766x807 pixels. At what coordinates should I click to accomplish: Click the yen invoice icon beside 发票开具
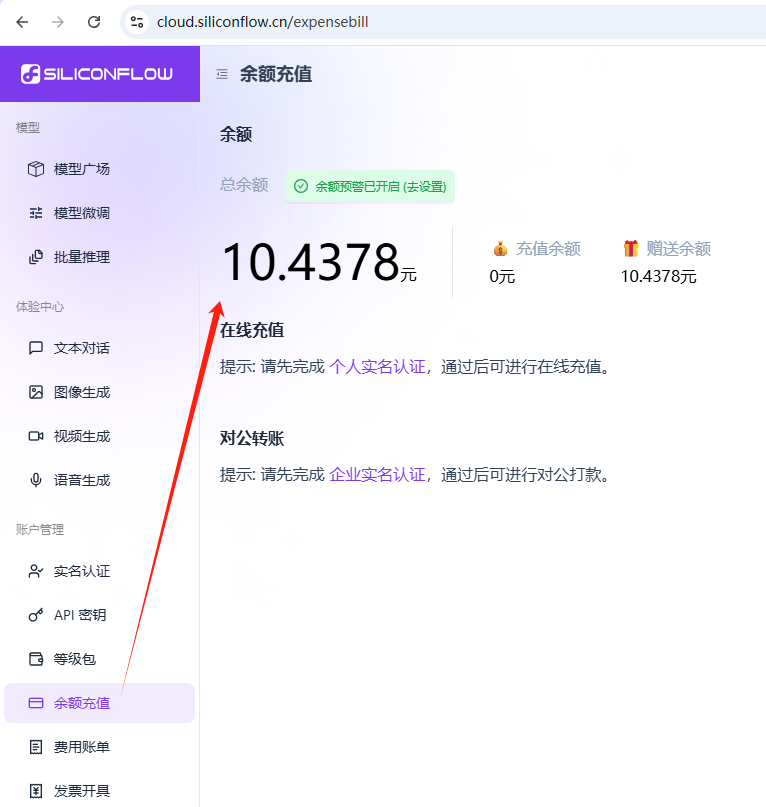pyautogui.click(x=36, y=791)
